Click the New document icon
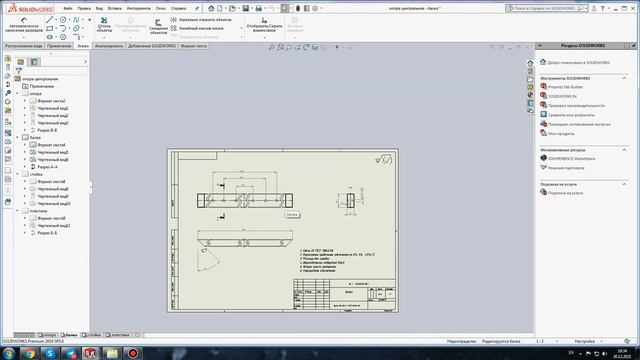Screen dimensions: 640x360 click(220, 8)
